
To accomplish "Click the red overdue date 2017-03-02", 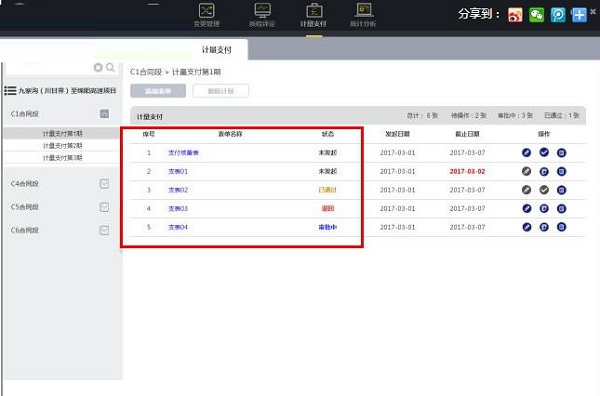I will [467, 171].
